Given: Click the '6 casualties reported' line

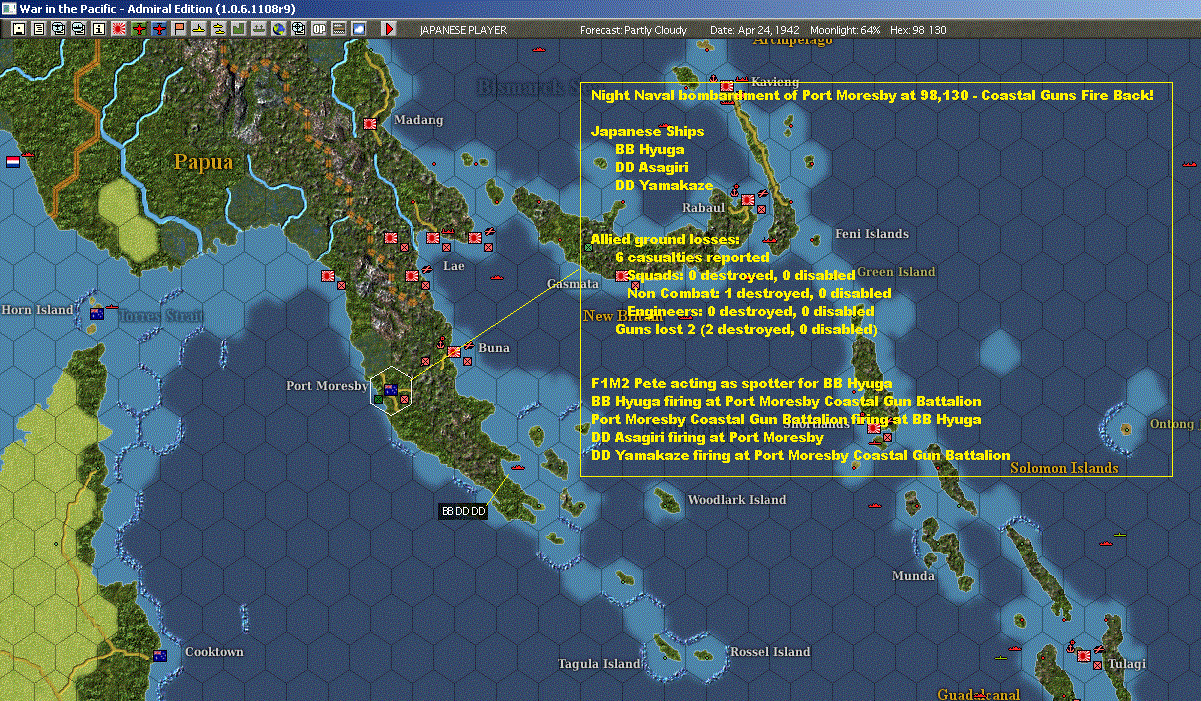Looking at the screenshot, I should [x=692, y=257].
